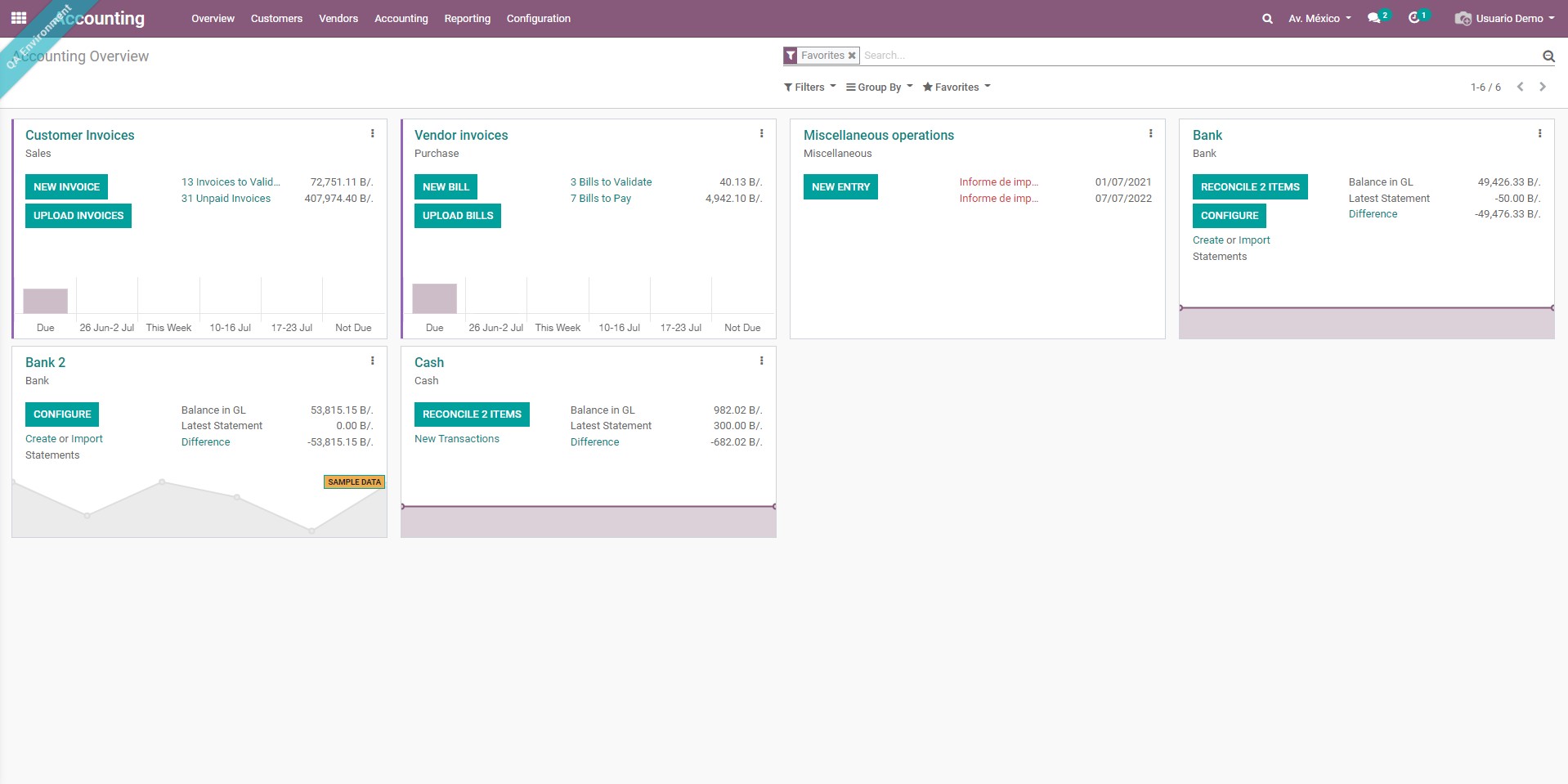Expand the Group By dropdown
The height and width of the screenshot is (784, 1568).
[x=879, y=87]
